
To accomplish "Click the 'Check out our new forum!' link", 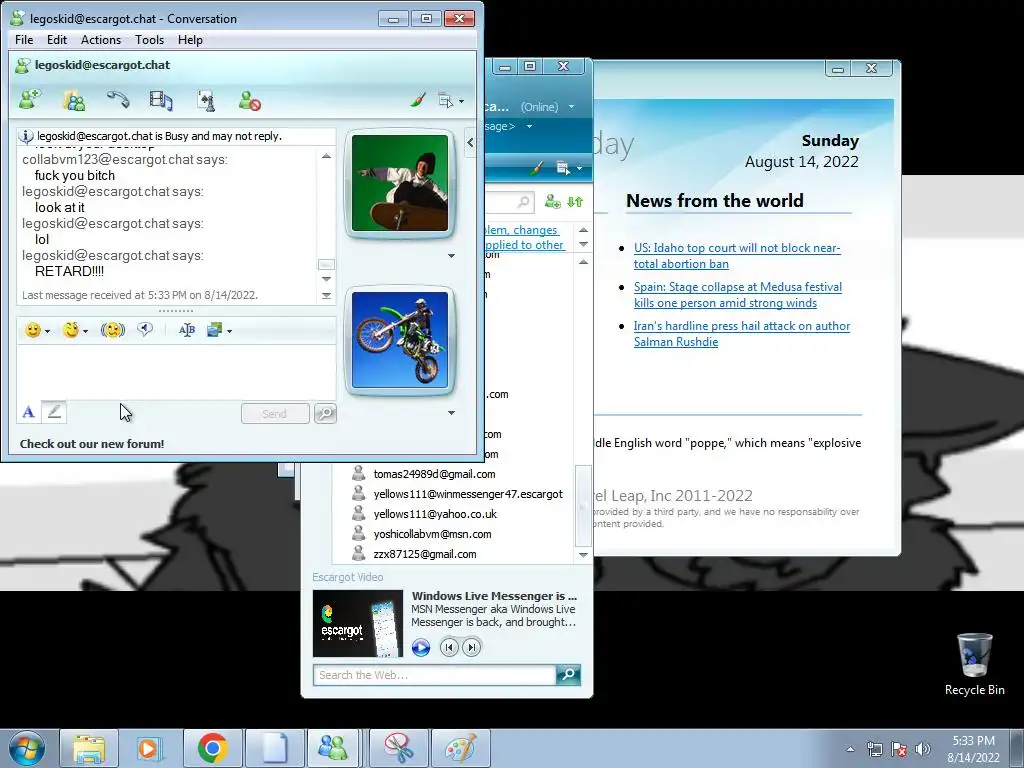I will click(x=92, y=444).
